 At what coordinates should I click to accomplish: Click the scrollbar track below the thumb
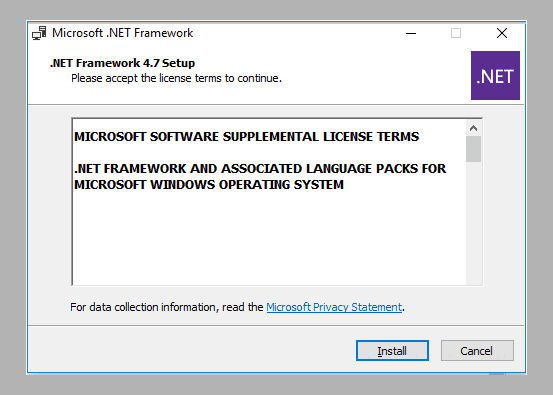point(473,223)
